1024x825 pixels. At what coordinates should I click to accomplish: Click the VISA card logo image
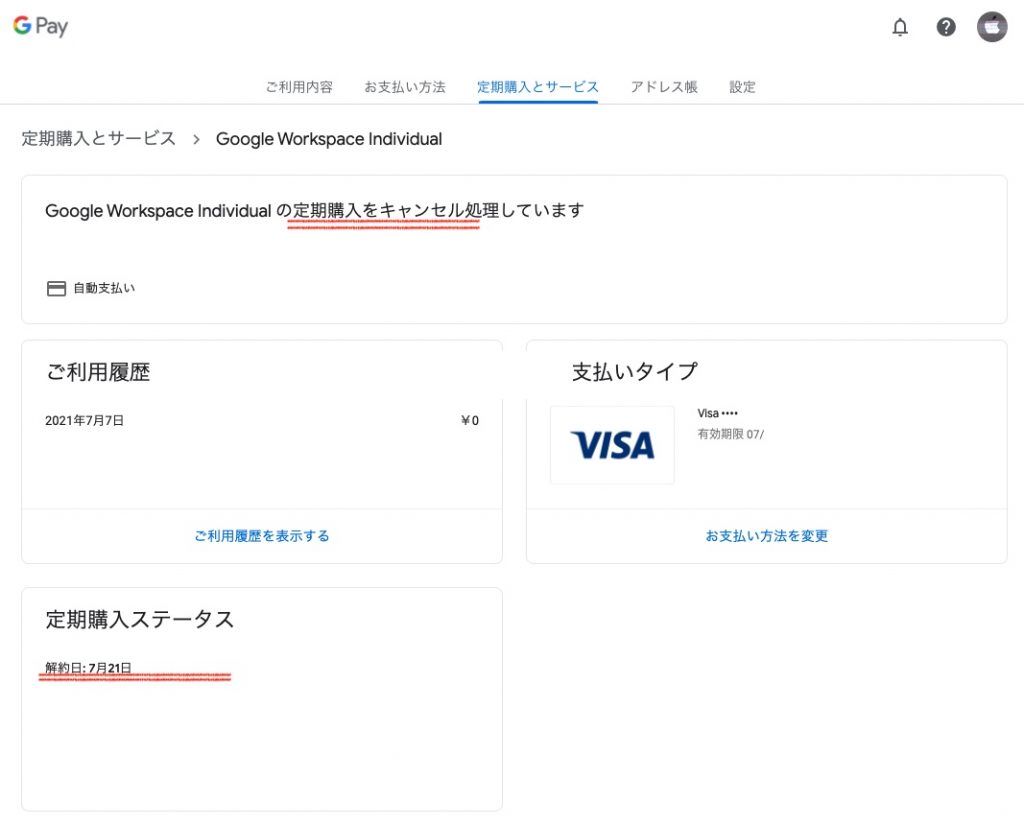point(612,445)
